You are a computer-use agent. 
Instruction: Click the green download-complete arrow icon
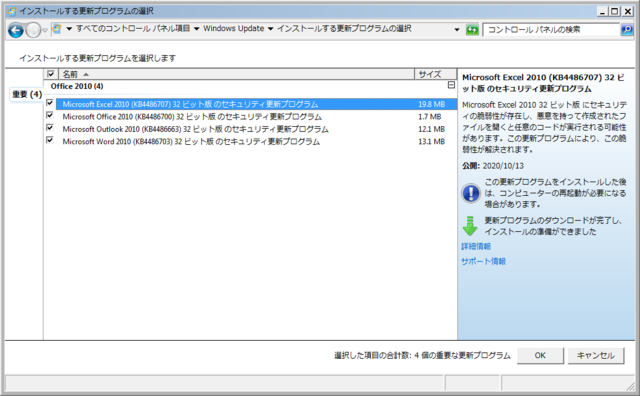coord(470,226)
